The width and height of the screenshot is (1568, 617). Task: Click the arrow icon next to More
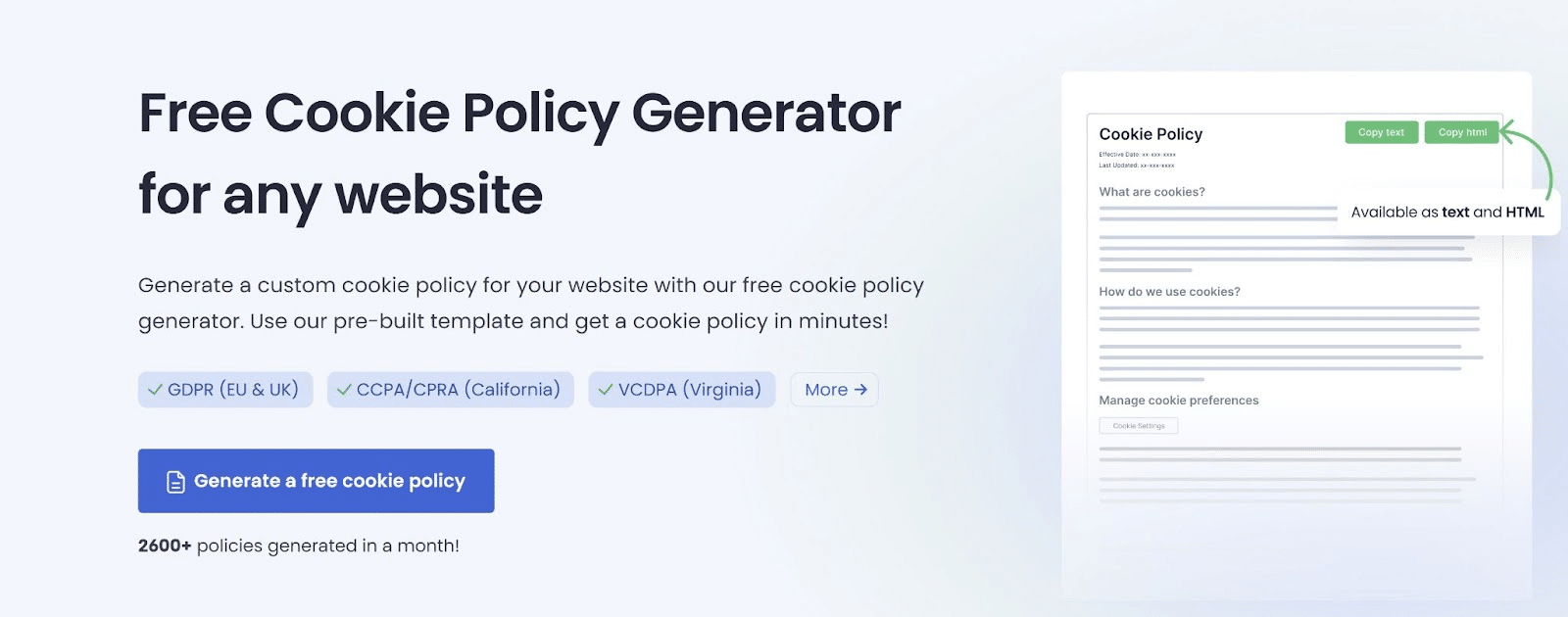click(860, 390)
